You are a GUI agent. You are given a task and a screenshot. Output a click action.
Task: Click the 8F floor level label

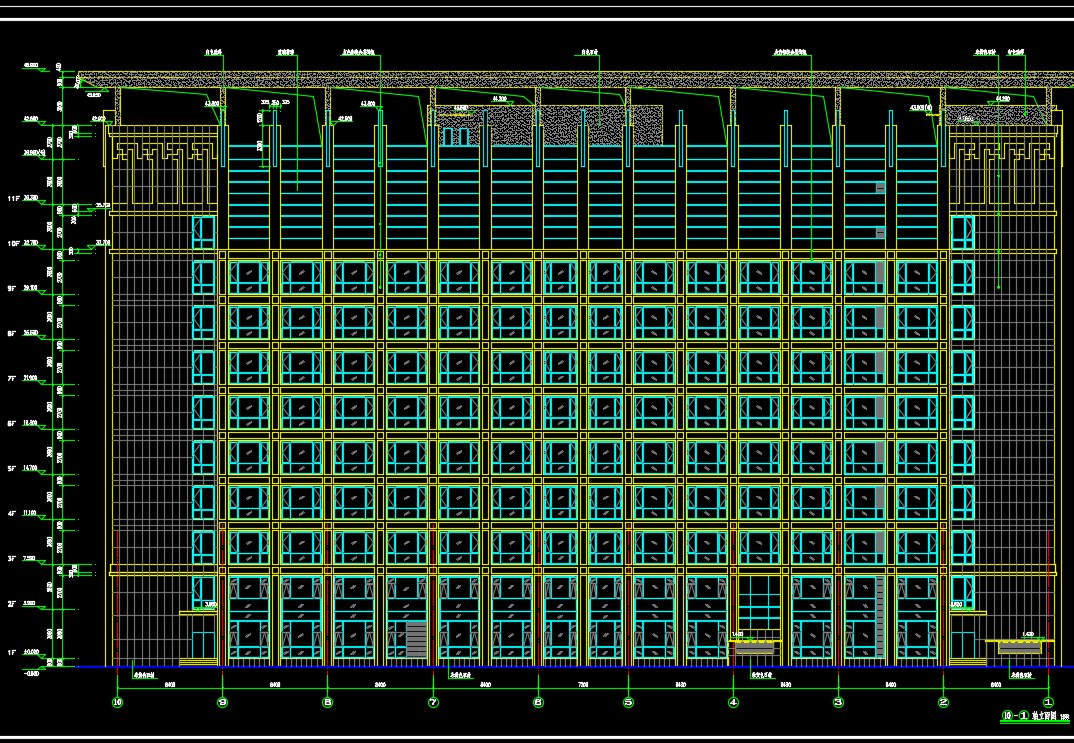(x=12, y=333)
